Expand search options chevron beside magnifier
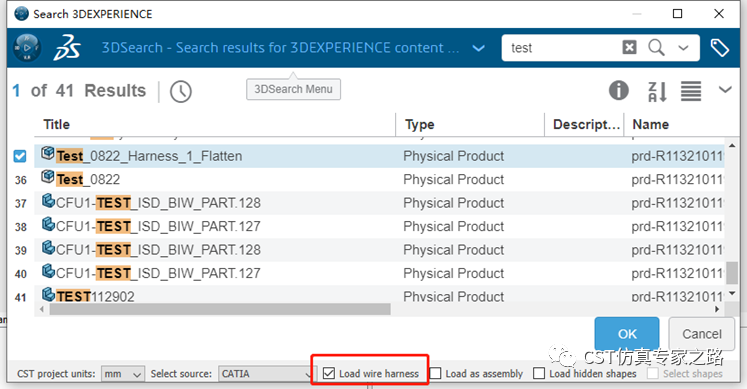The image size is (747, 389). (683, 48)
